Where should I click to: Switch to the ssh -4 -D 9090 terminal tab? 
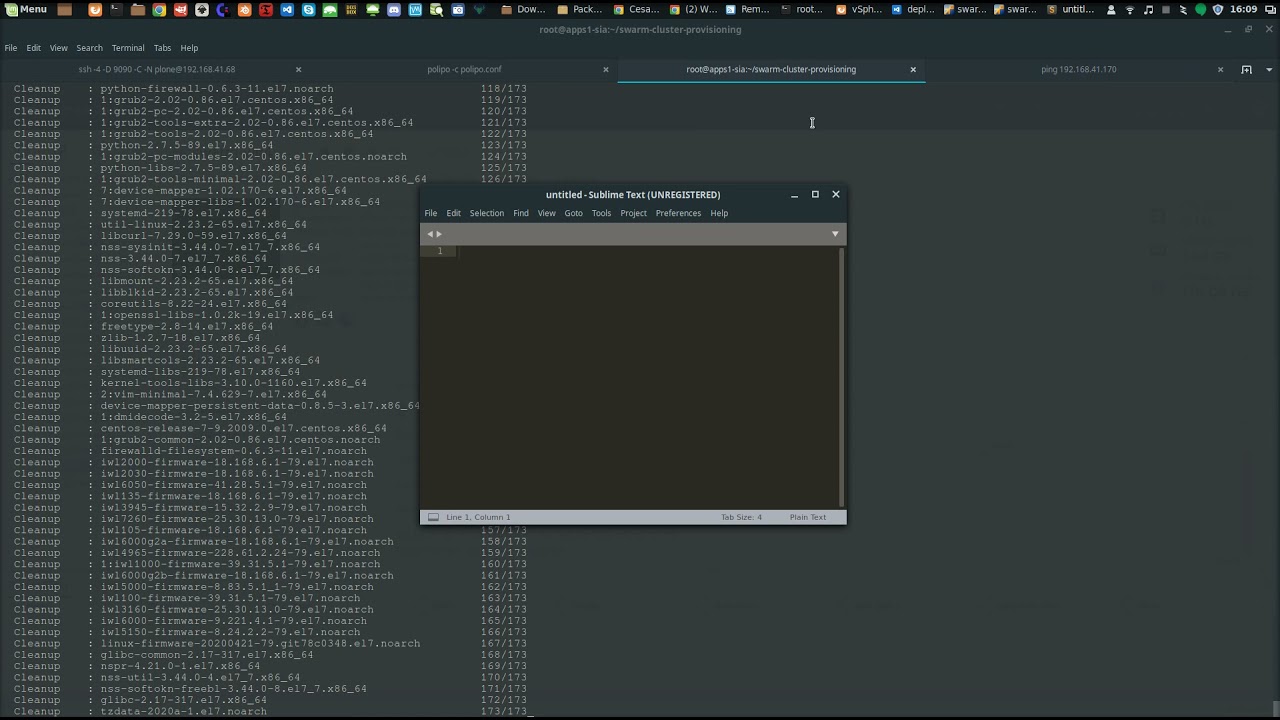(157, 69)
